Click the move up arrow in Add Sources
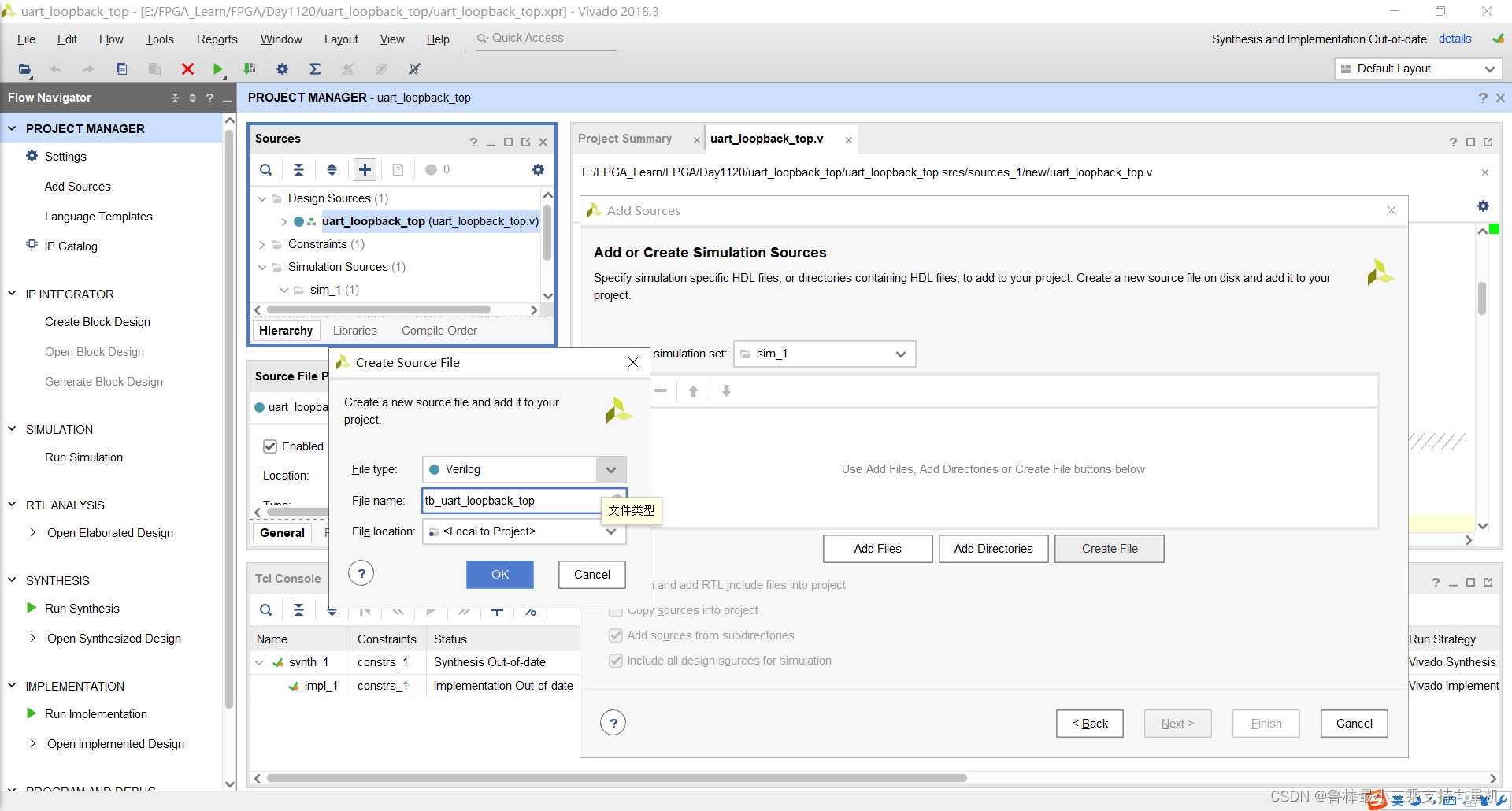 coord(693,391)
